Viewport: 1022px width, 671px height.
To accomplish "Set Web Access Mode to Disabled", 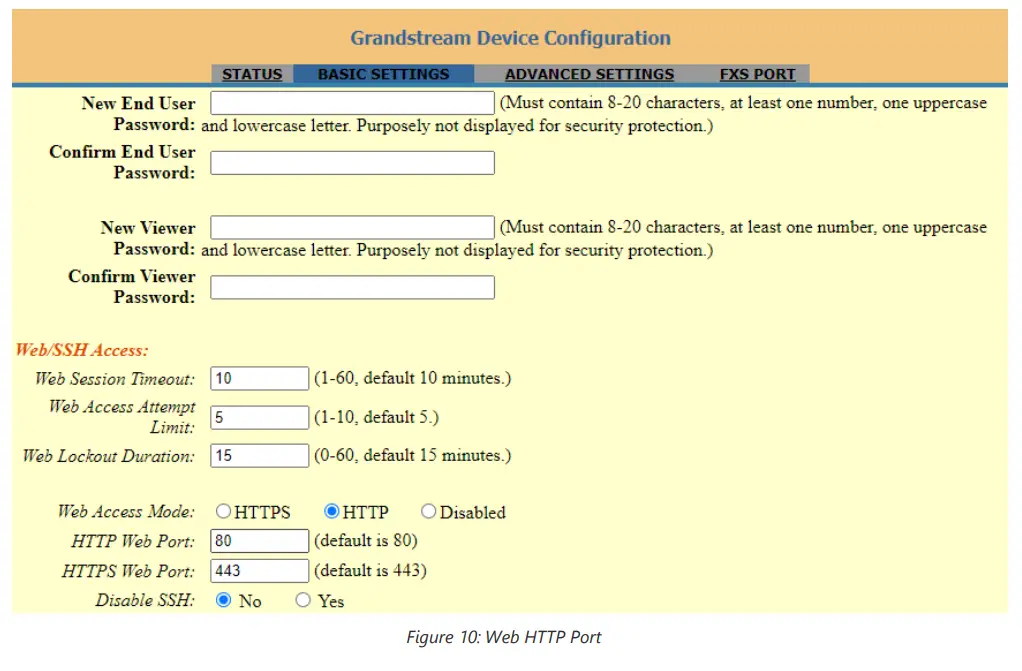I will [428, 511].
